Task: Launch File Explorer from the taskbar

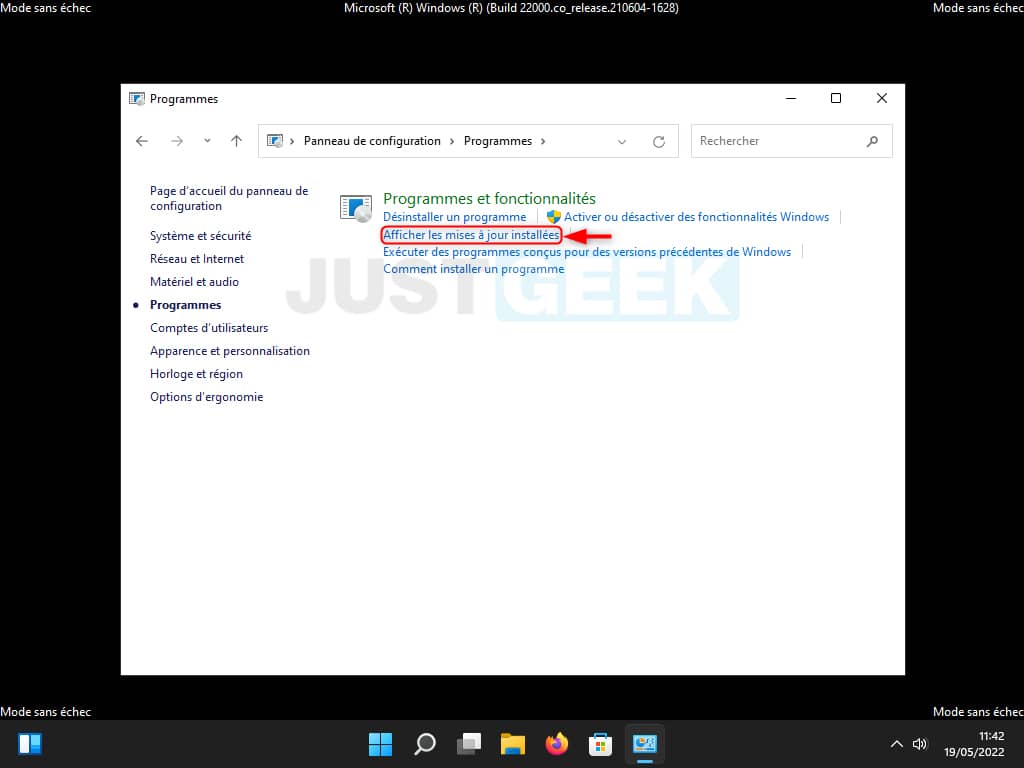Action: (x=513, y=744)
